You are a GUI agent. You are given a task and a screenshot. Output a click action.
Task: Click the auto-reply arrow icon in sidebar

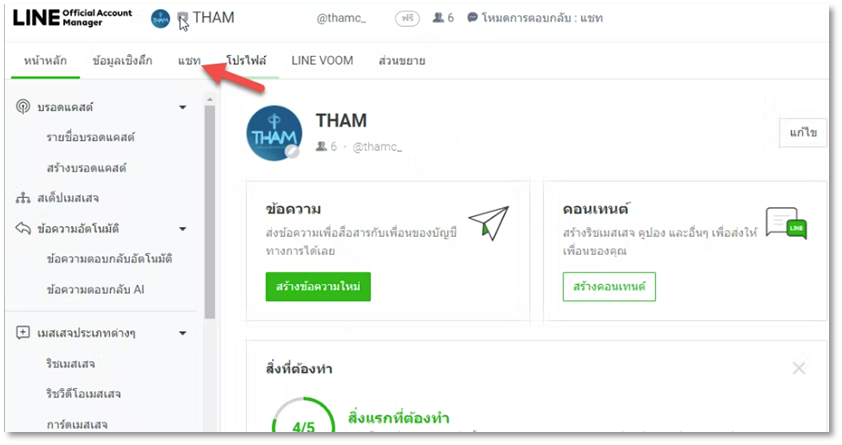23,228
